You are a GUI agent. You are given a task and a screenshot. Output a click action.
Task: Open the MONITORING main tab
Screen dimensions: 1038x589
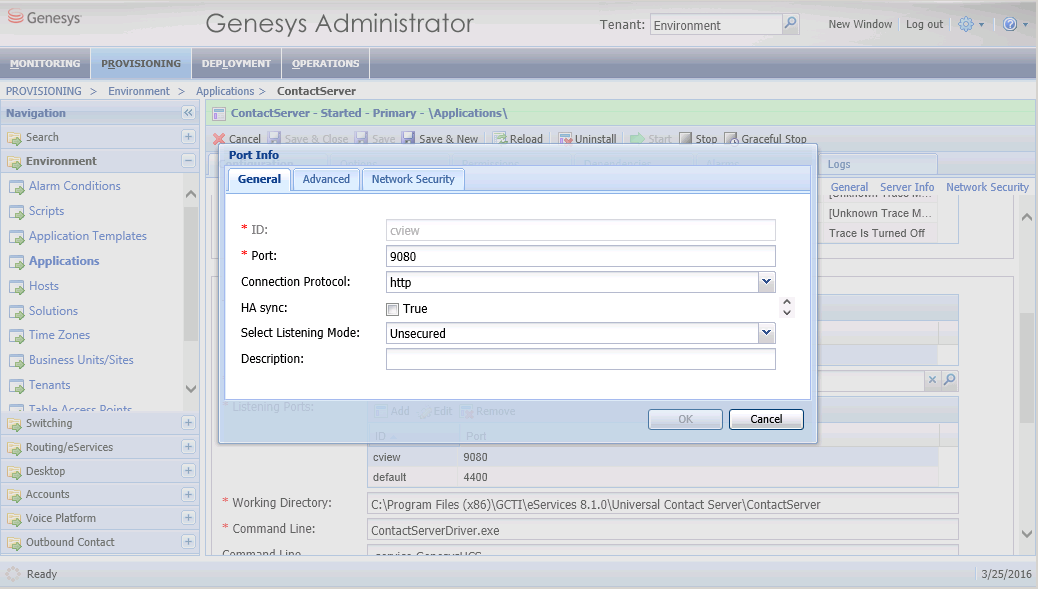tap(45, 64)
